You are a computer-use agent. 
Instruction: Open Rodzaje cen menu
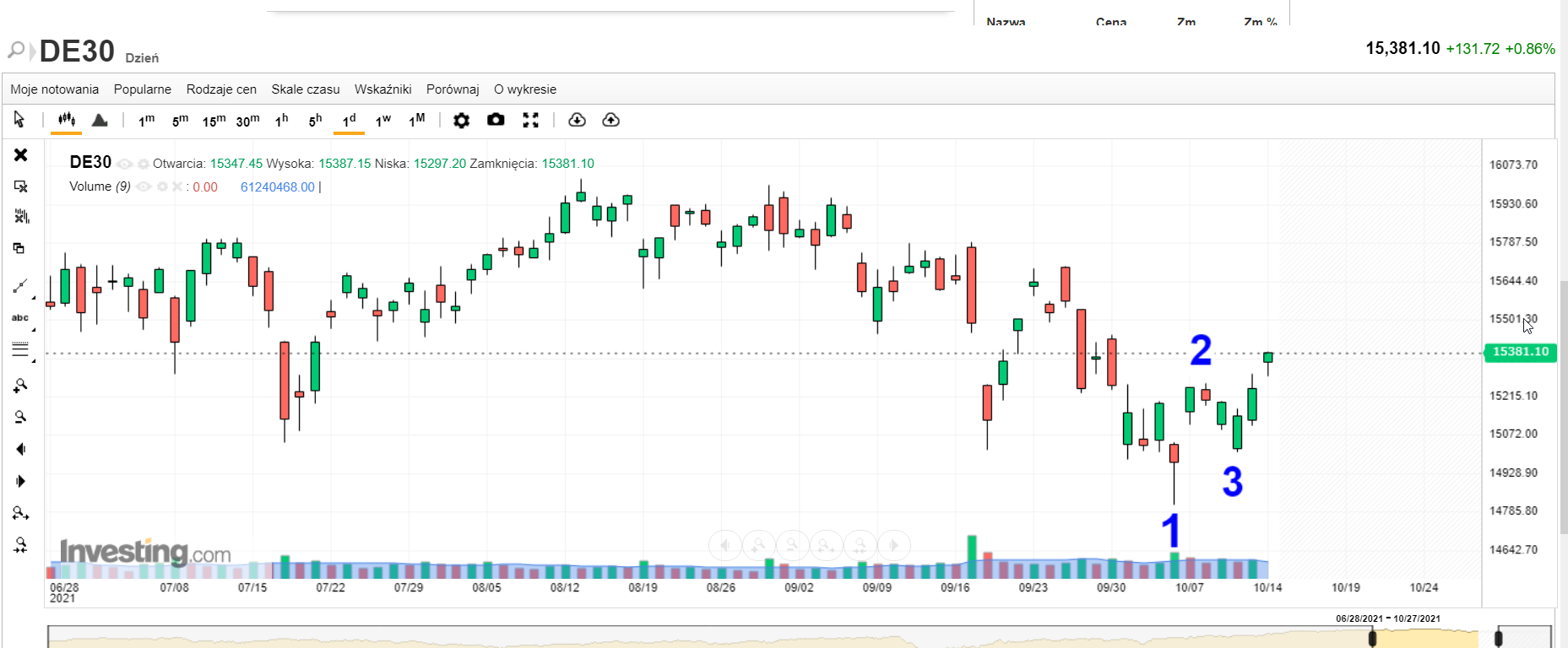pyautogui.click(x=221, y=89)
